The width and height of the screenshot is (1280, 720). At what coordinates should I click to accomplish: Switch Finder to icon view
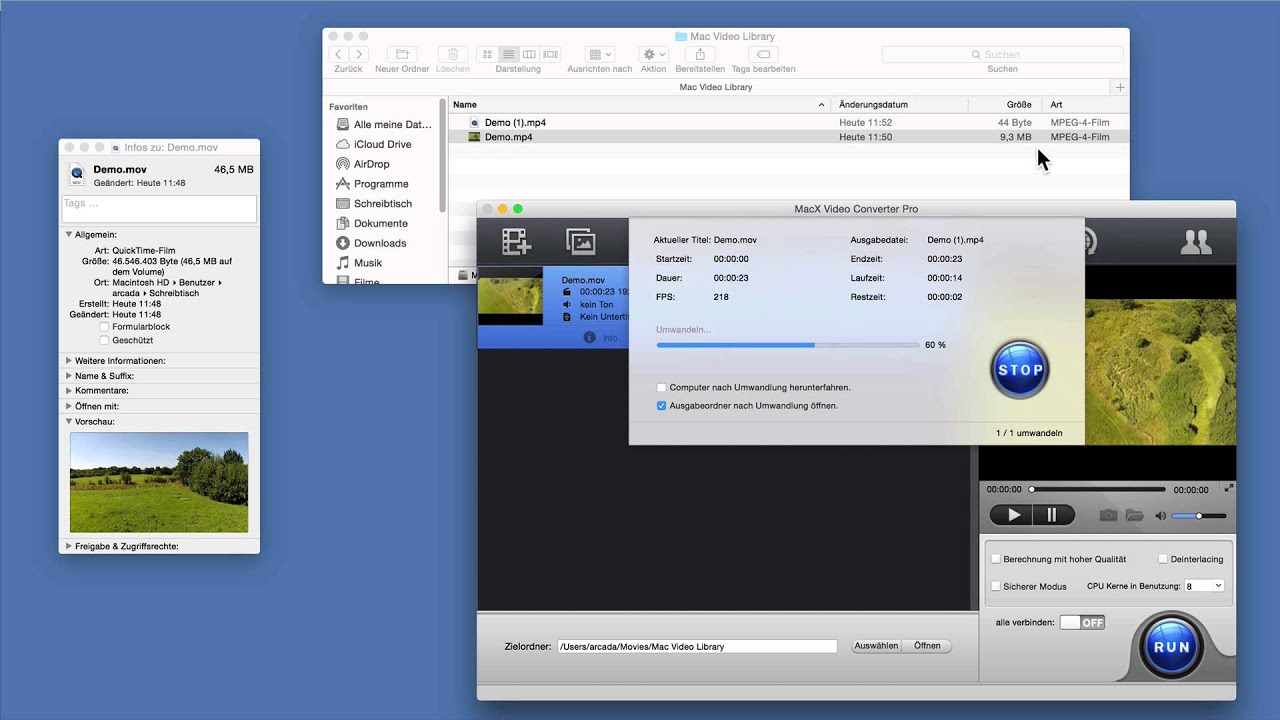tap(487, 54)
